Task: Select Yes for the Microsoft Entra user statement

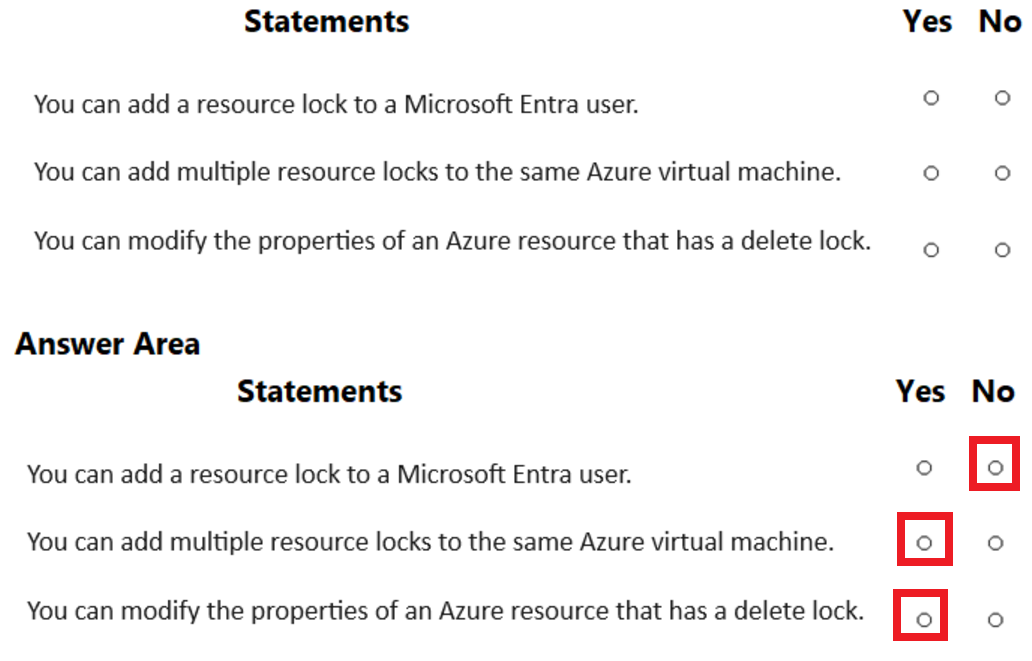Action: (930, 99)
